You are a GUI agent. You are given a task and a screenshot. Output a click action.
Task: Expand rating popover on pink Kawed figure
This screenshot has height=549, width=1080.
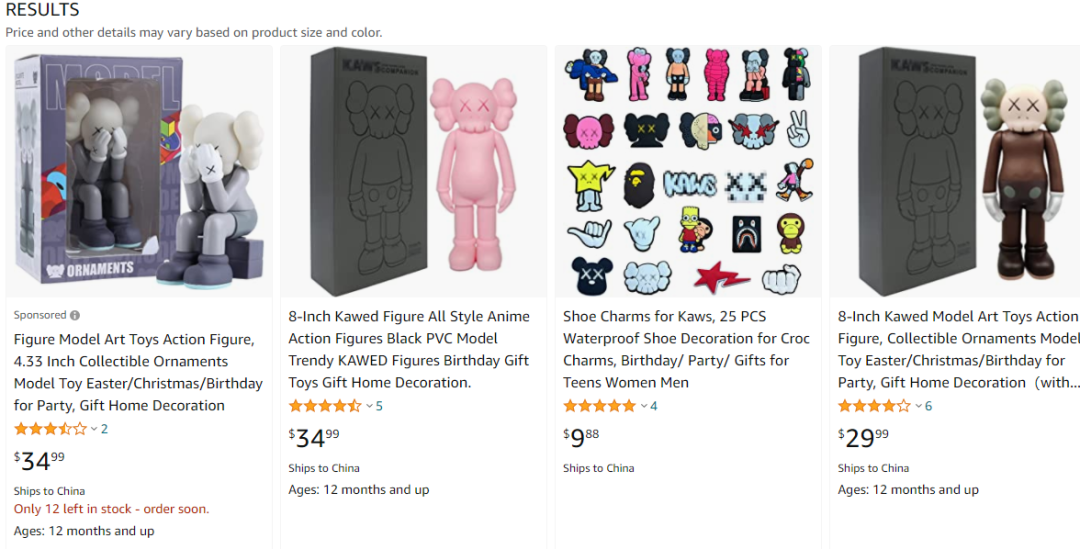tap(369, 406)
